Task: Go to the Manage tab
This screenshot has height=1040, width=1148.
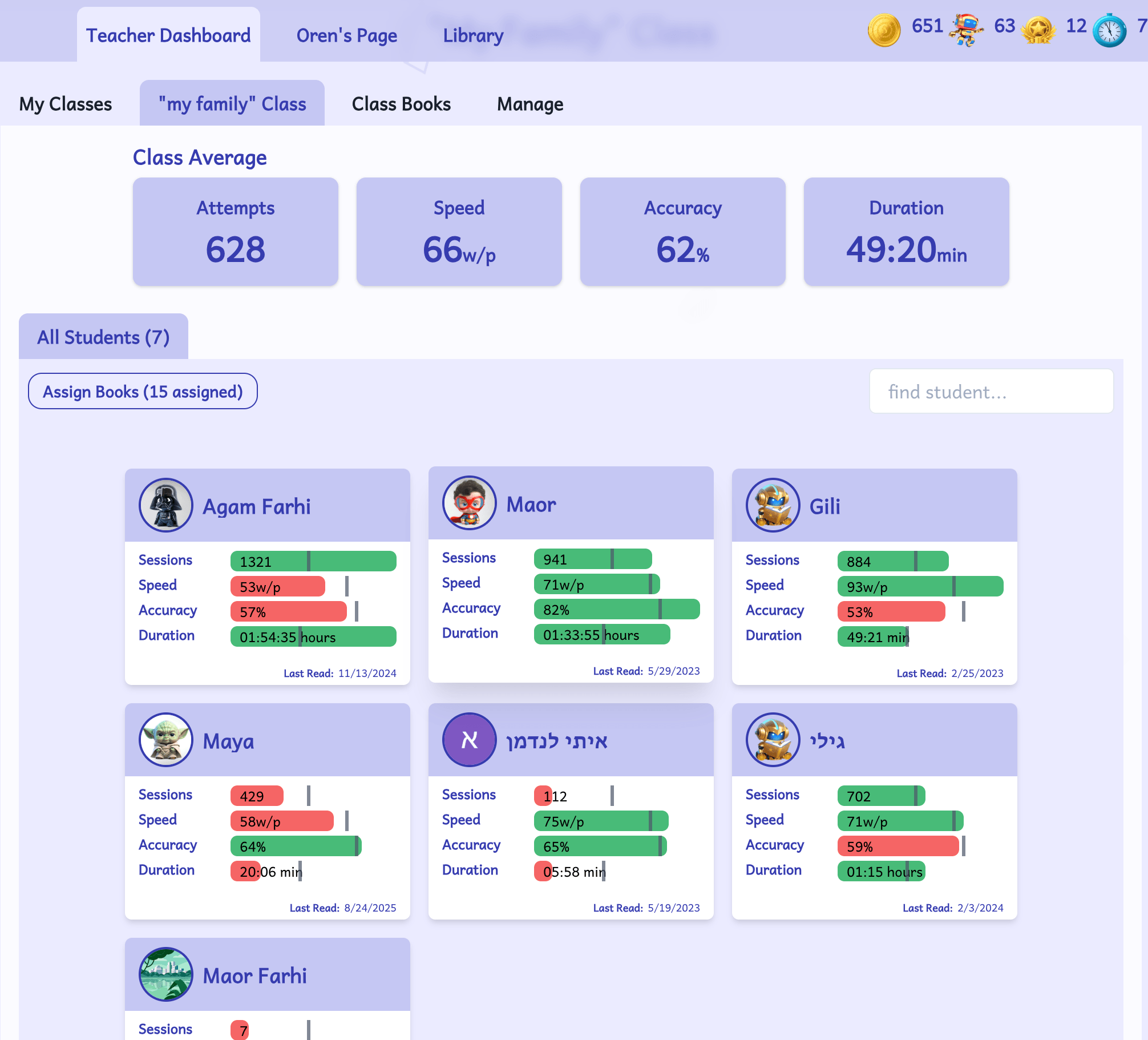Action: point(530,104)
